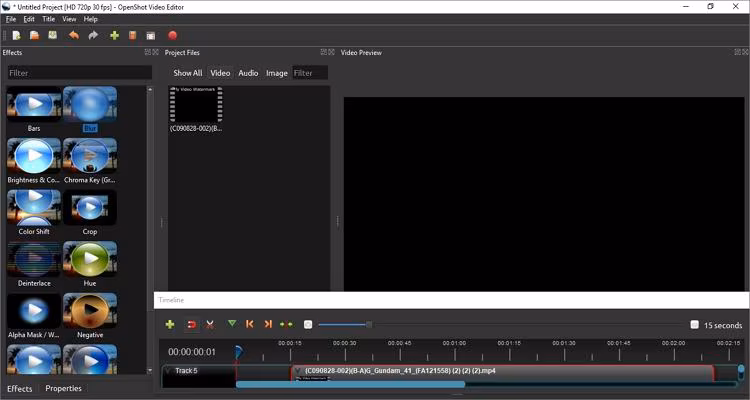The height and width of the screenshot is (400, 750).
Task: Undo the last action with orange arrow
Action: click(x=74, y=35)
